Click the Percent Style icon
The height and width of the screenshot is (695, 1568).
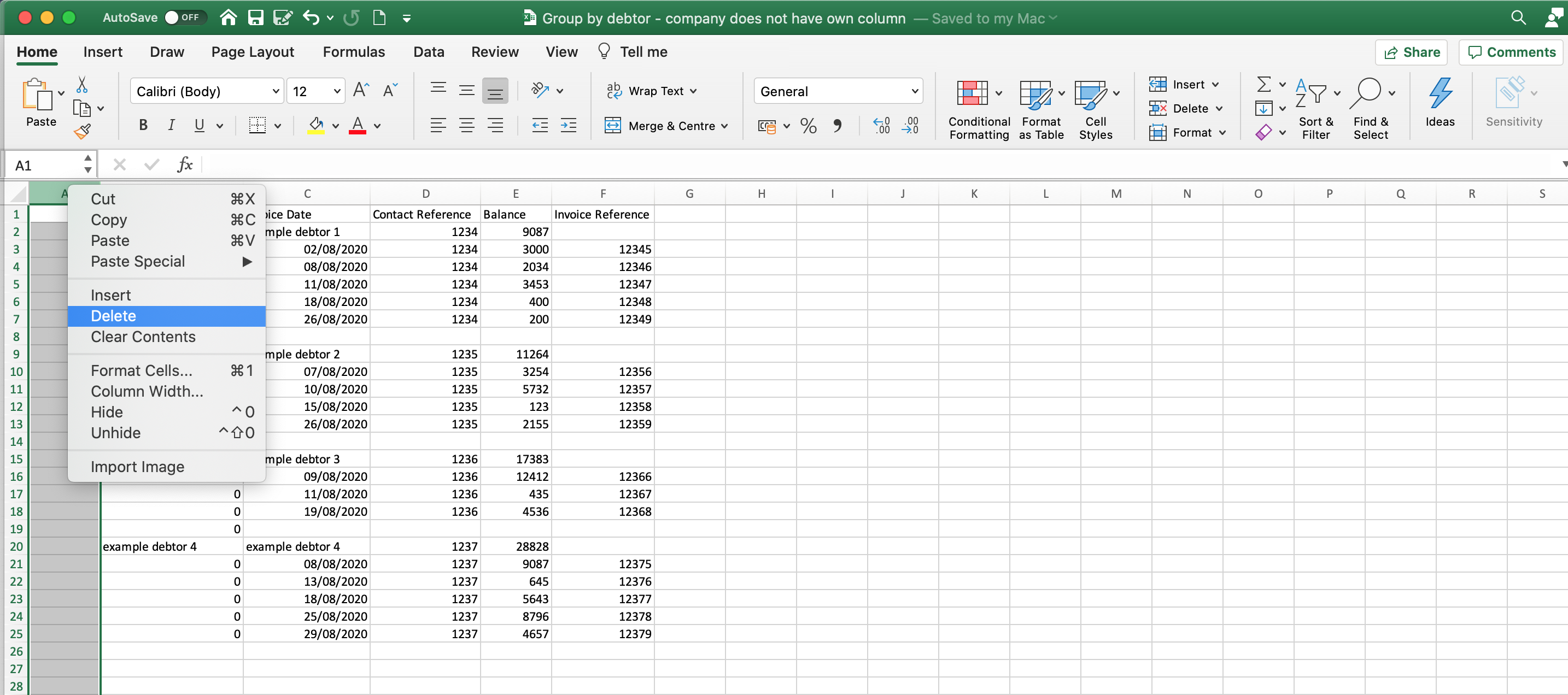(809, 126)
